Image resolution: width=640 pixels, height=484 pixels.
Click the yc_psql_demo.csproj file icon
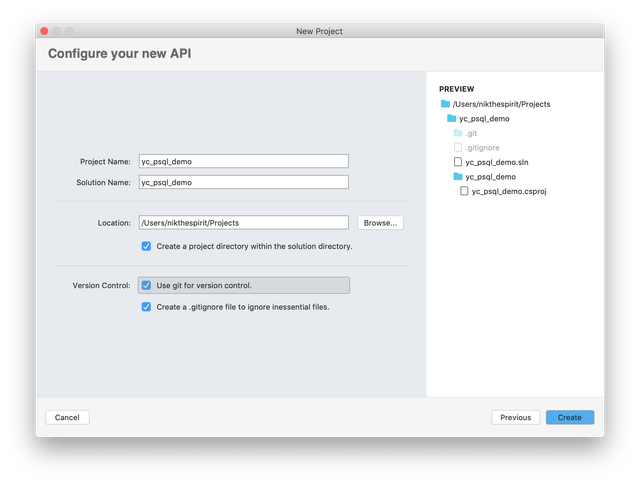(464, 190)
